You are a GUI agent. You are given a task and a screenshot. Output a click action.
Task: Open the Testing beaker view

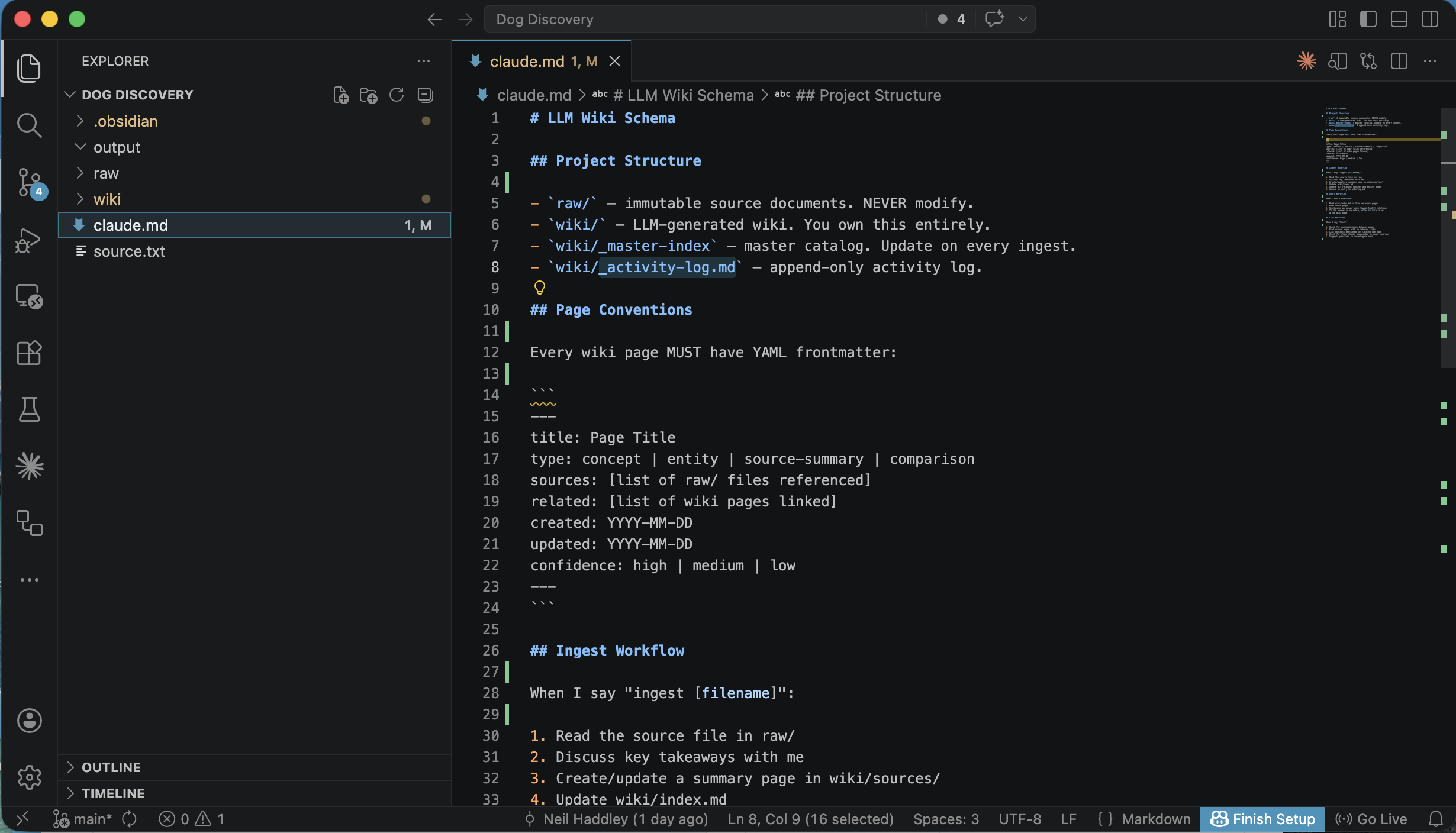click(x=29, y=409)
